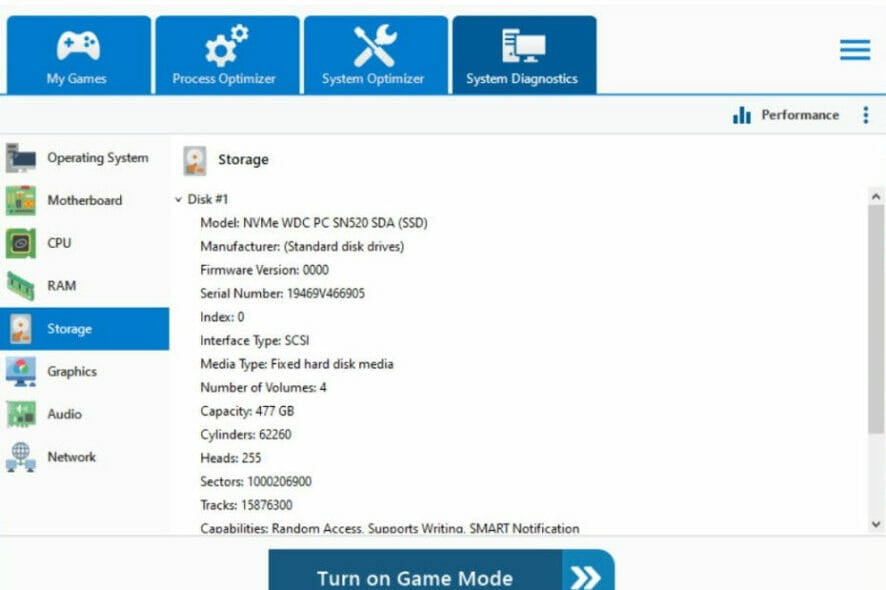886x590 pixels.
Task: Open the My Games tab
Action: pyautogui.click(x=79, y=55)
